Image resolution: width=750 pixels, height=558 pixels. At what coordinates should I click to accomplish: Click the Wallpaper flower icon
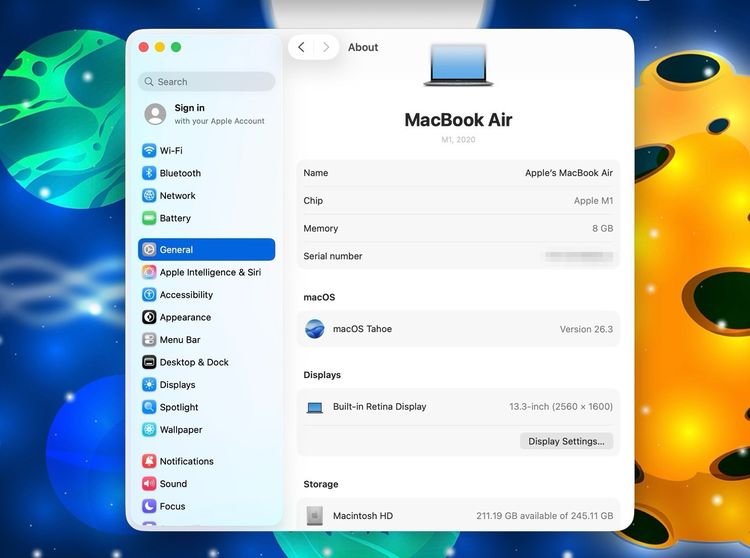click(149, 429)
